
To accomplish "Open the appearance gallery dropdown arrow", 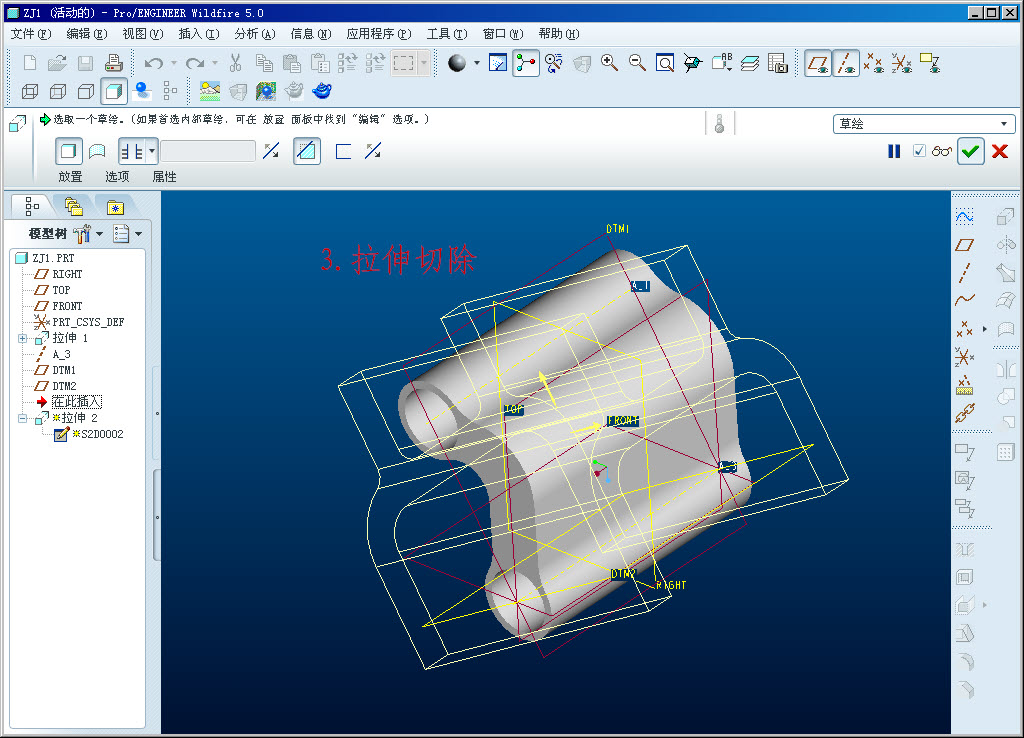I will pyautogui.click(x=477, y=63).
